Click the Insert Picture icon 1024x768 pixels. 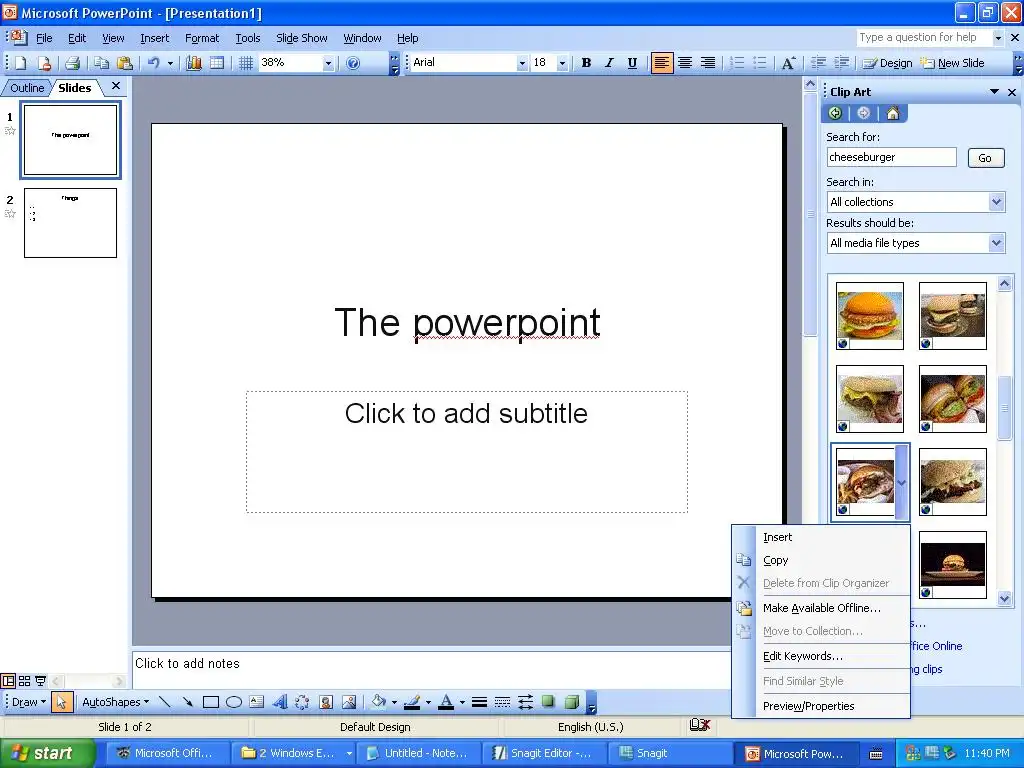[x=349, y=702]
